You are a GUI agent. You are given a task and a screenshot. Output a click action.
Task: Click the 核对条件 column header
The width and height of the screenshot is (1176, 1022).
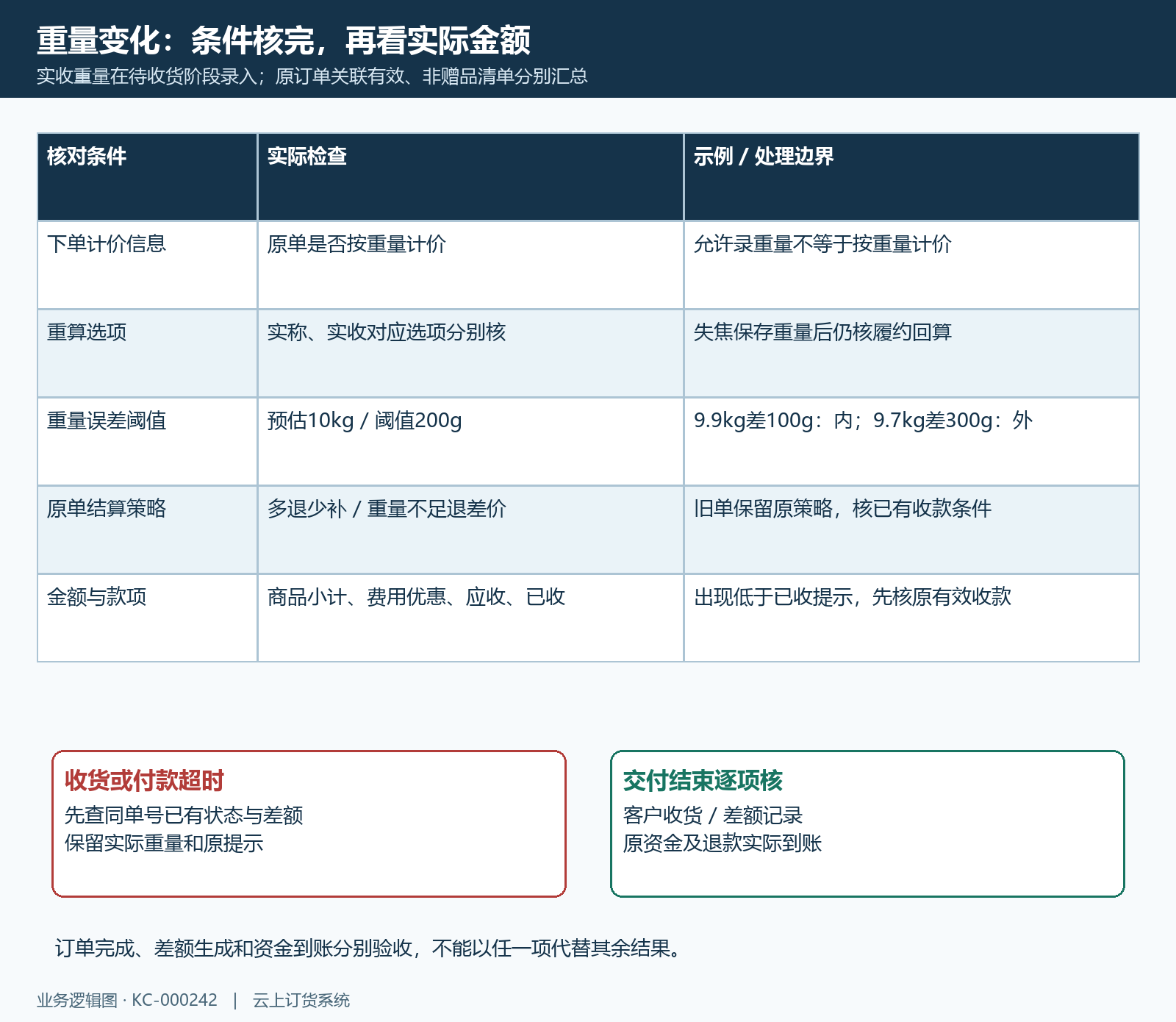pos(147,176)
